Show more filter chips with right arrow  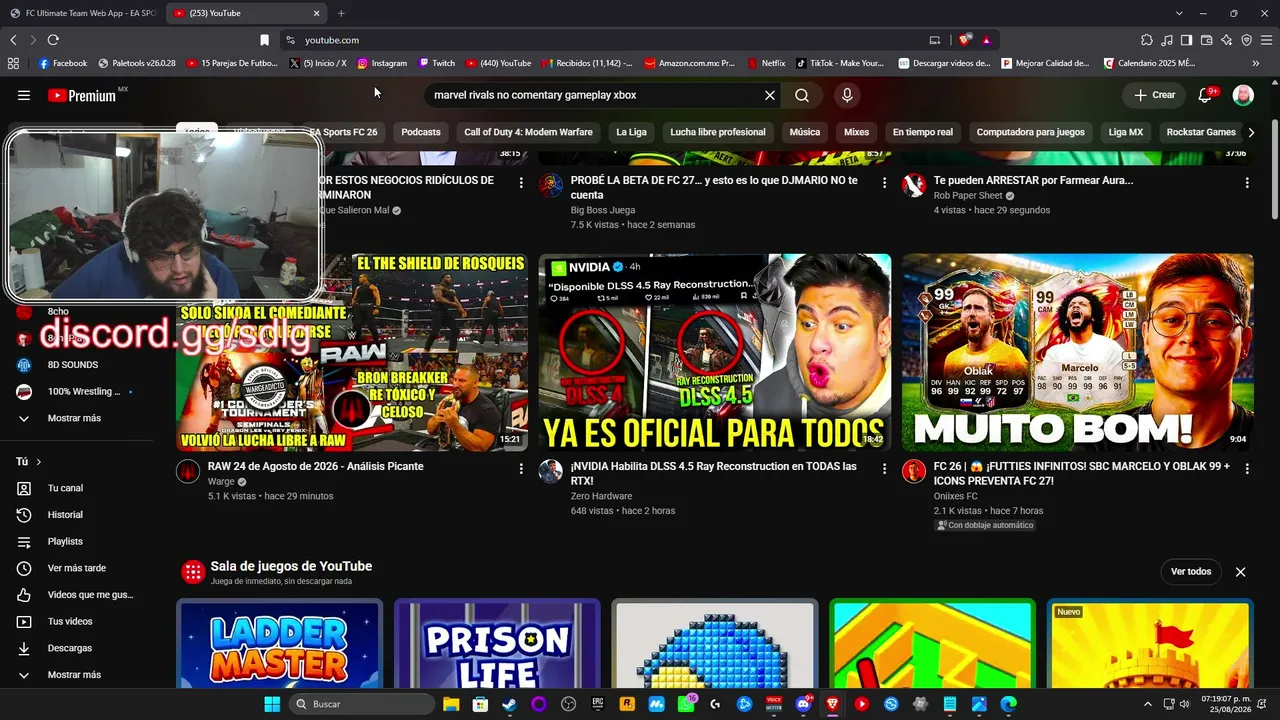click(1251, 132)
